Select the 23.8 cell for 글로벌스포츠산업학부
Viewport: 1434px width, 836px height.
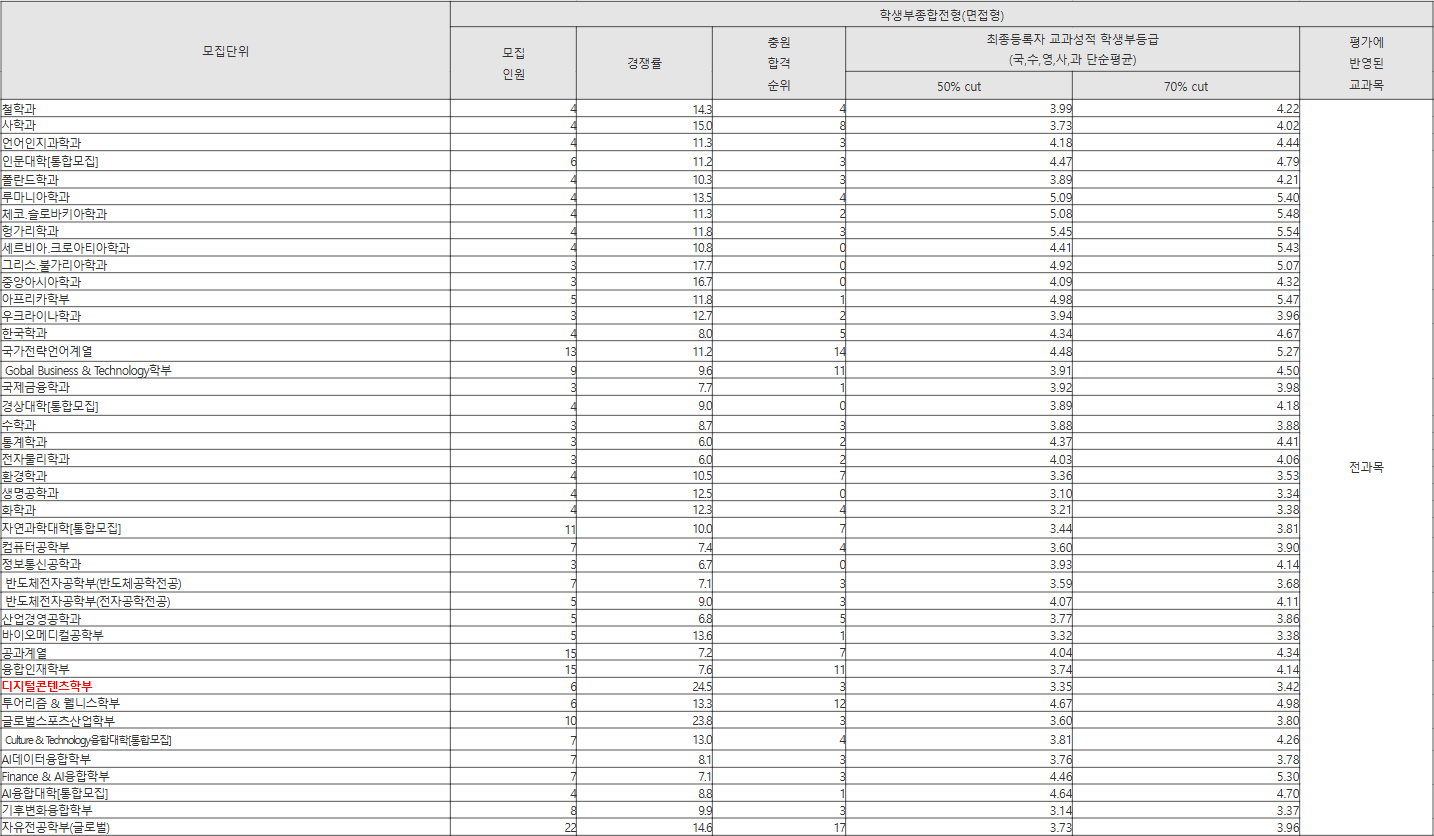point(701,721)
